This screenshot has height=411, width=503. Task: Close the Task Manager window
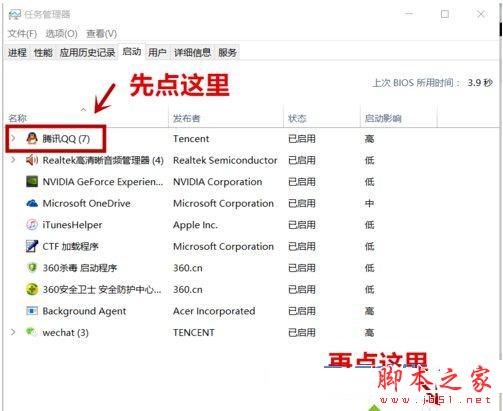pyautogui.click(x=481, y=14)
